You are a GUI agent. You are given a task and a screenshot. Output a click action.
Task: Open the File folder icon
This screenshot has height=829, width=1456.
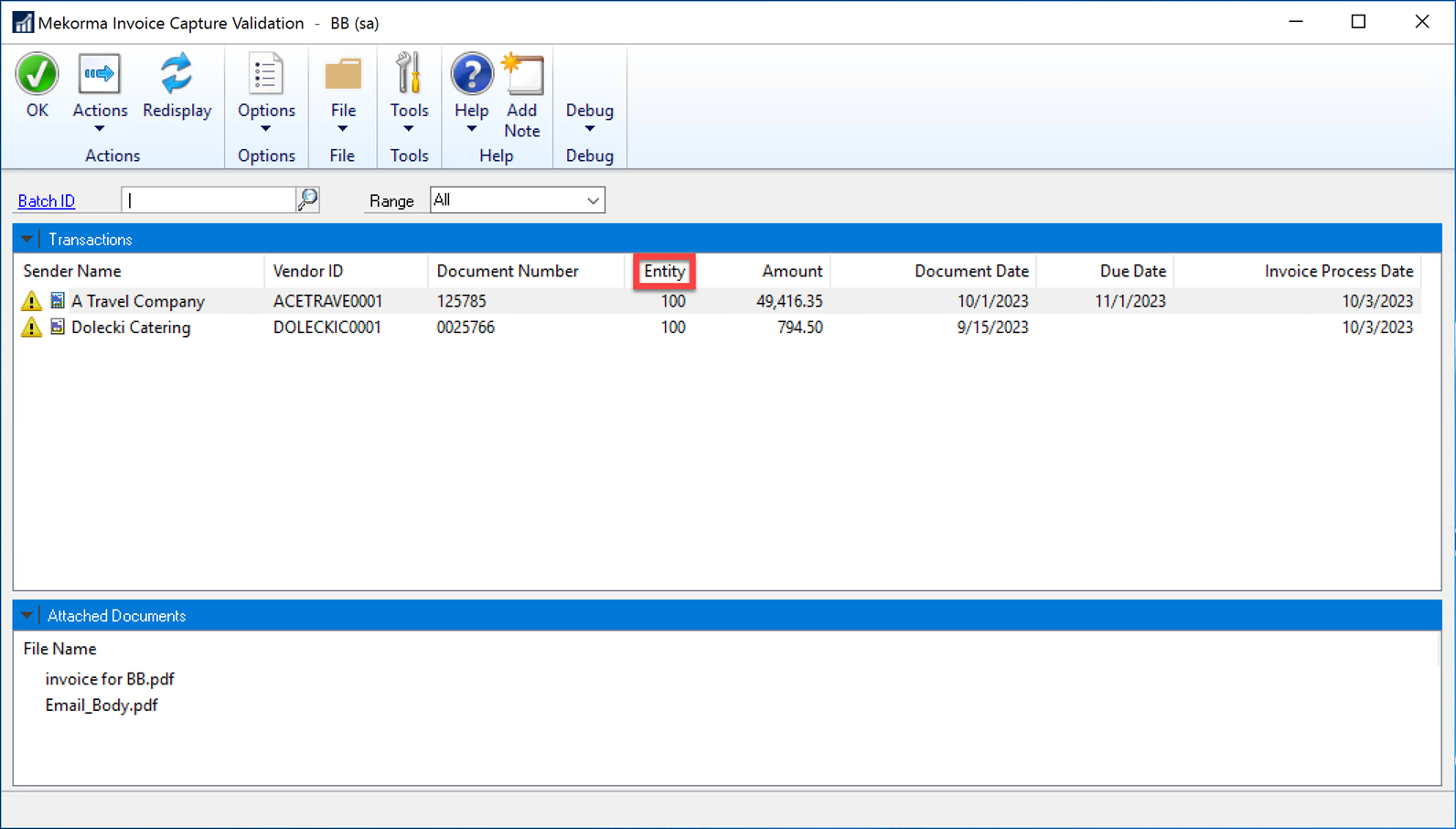pos(343,74)
